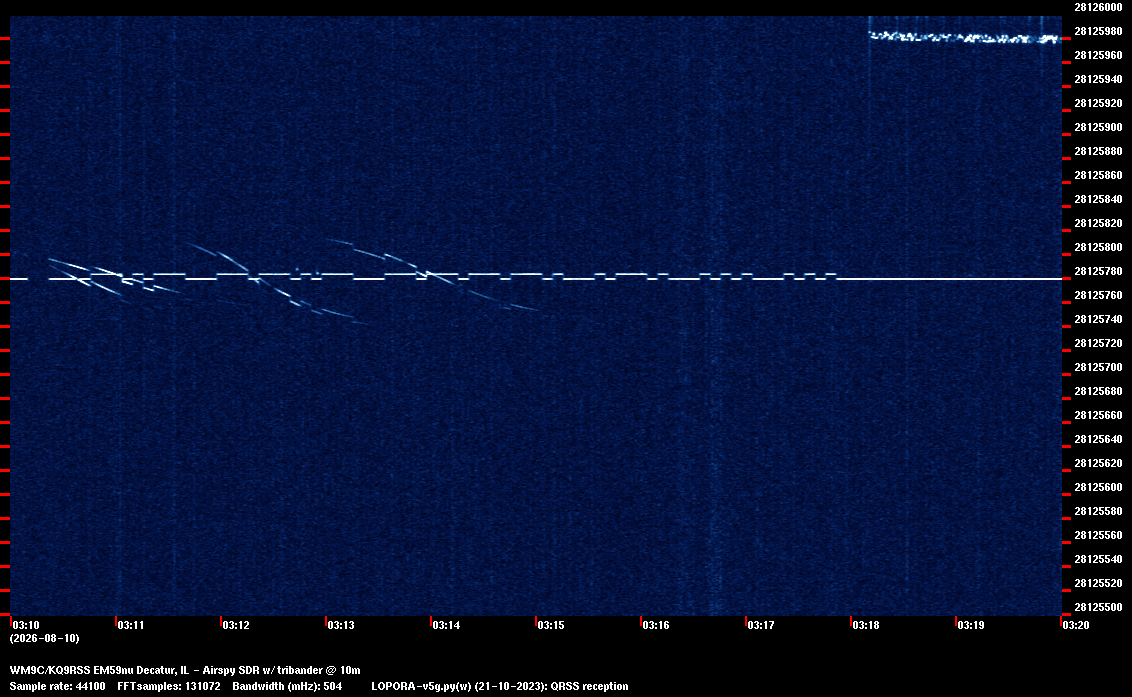
Task: Click the solid carrier line after 03:18
Action: point(949,278)
